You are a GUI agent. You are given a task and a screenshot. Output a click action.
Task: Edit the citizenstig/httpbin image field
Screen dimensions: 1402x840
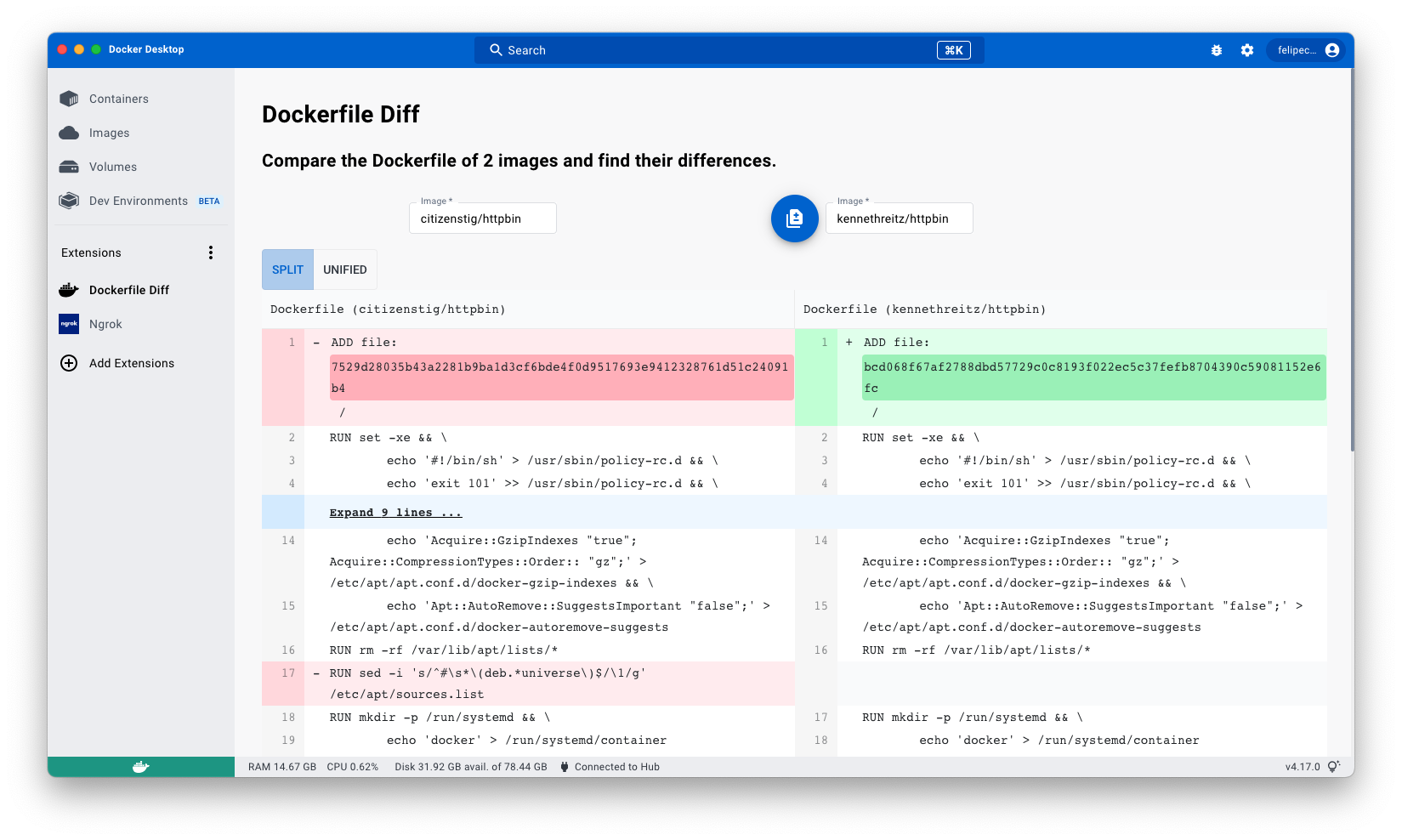482,219
